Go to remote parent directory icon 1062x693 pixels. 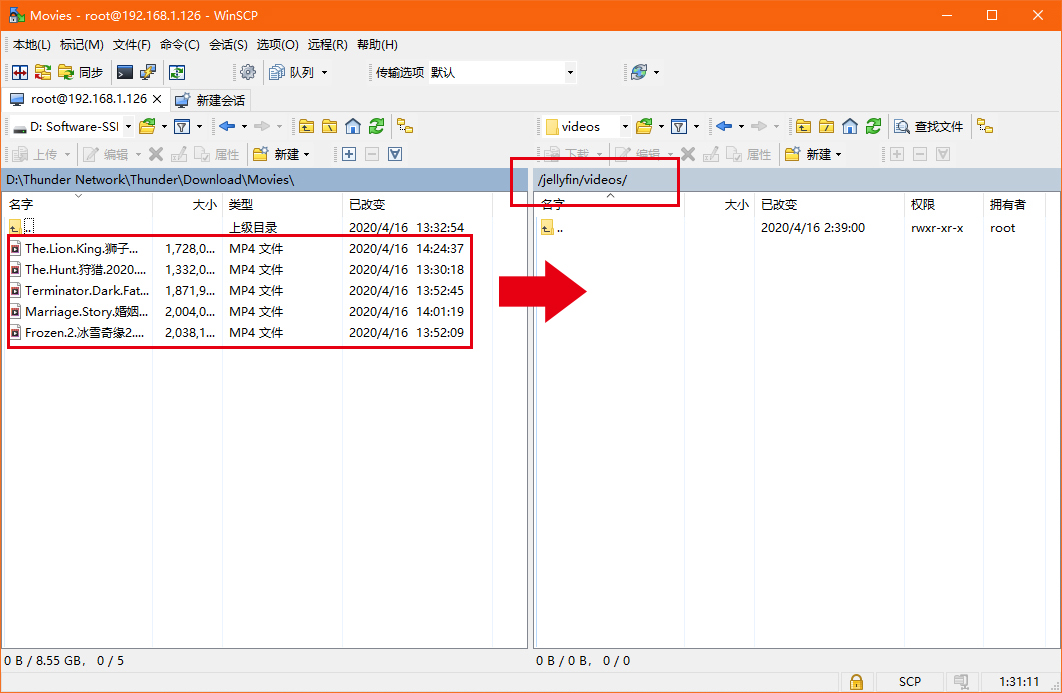803,127
